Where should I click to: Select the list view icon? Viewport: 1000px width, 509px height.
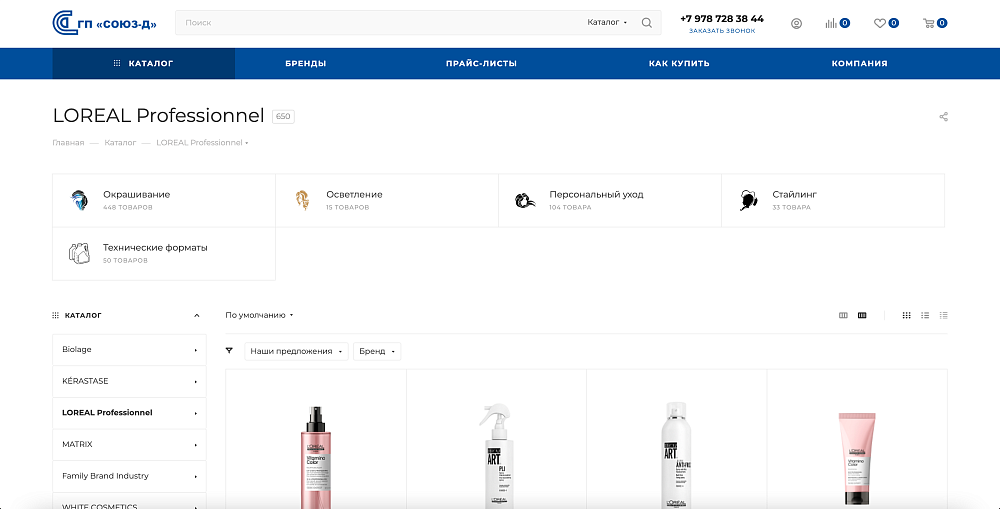click(925, 315)
